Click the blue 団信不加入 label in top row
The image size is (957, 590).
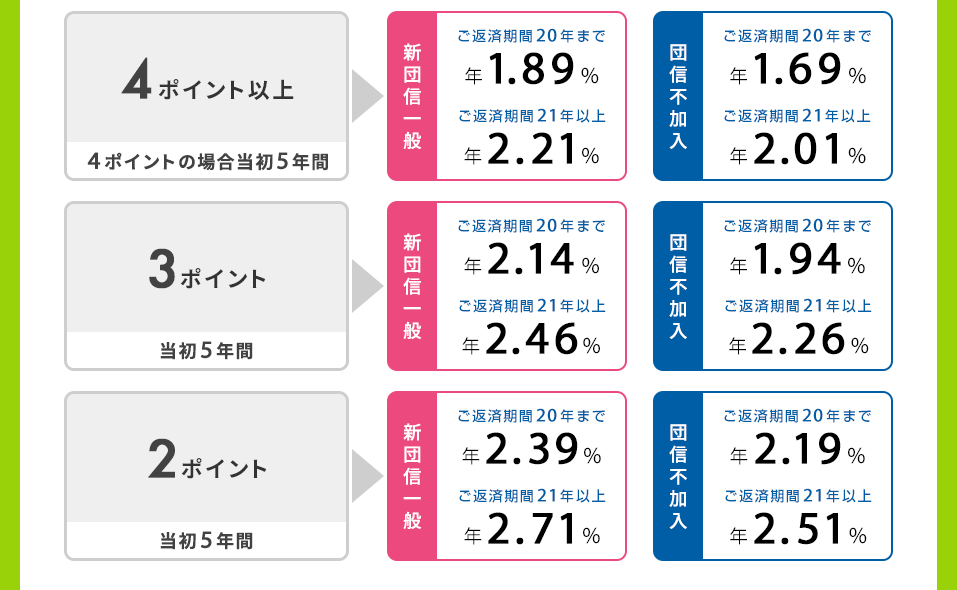click(x=678, y=96)
